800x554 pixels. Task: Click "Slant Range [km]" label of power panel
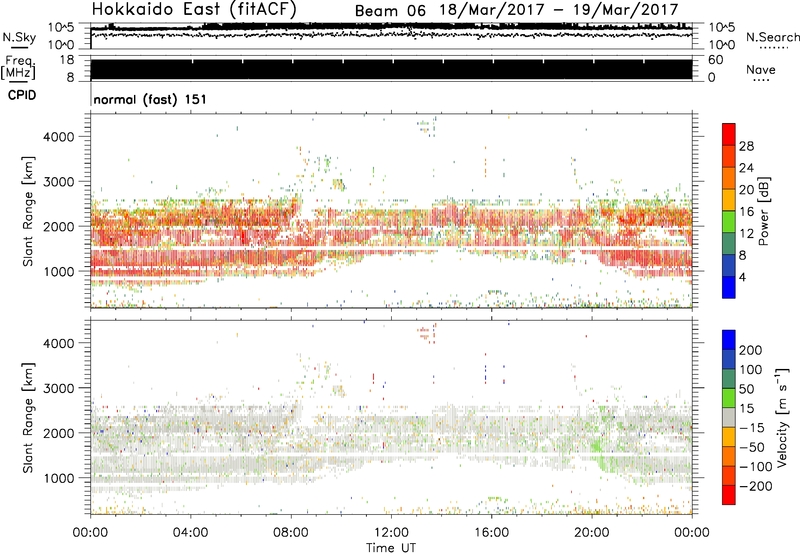(28, 211)
